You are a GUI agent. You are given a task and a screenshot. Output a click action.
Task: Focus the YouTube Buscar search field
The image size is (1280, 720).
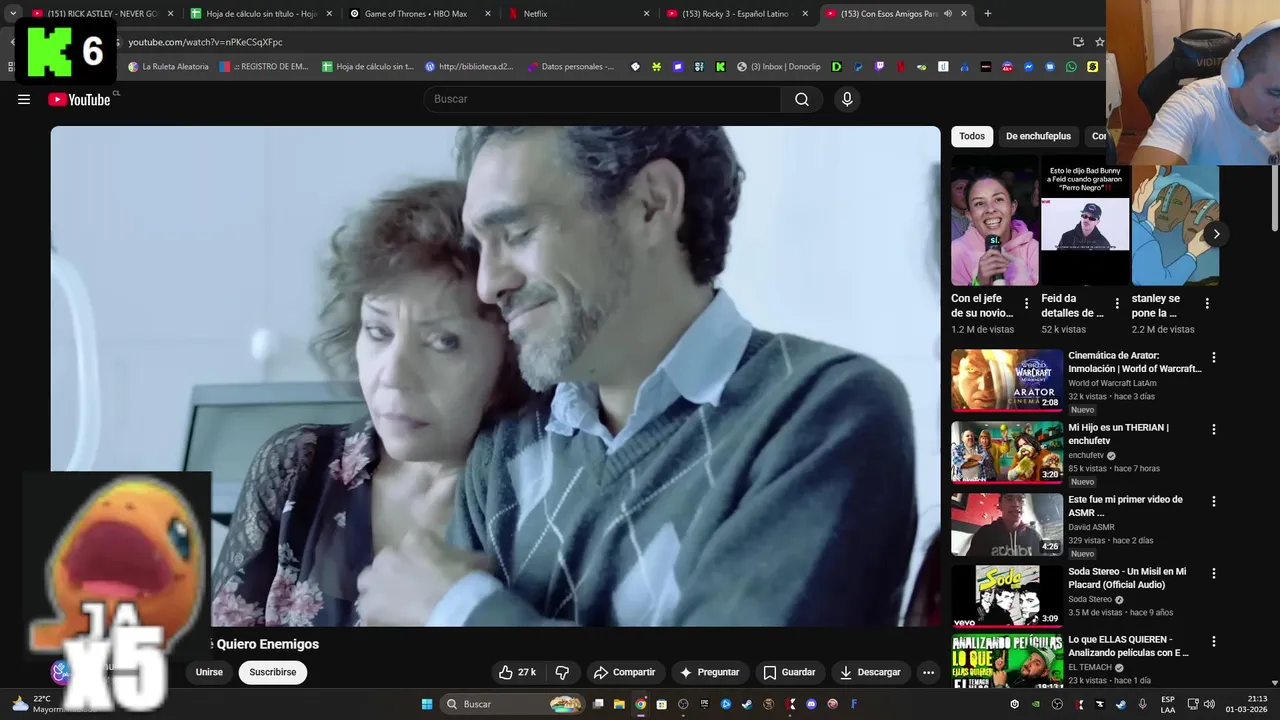(602, 99)
